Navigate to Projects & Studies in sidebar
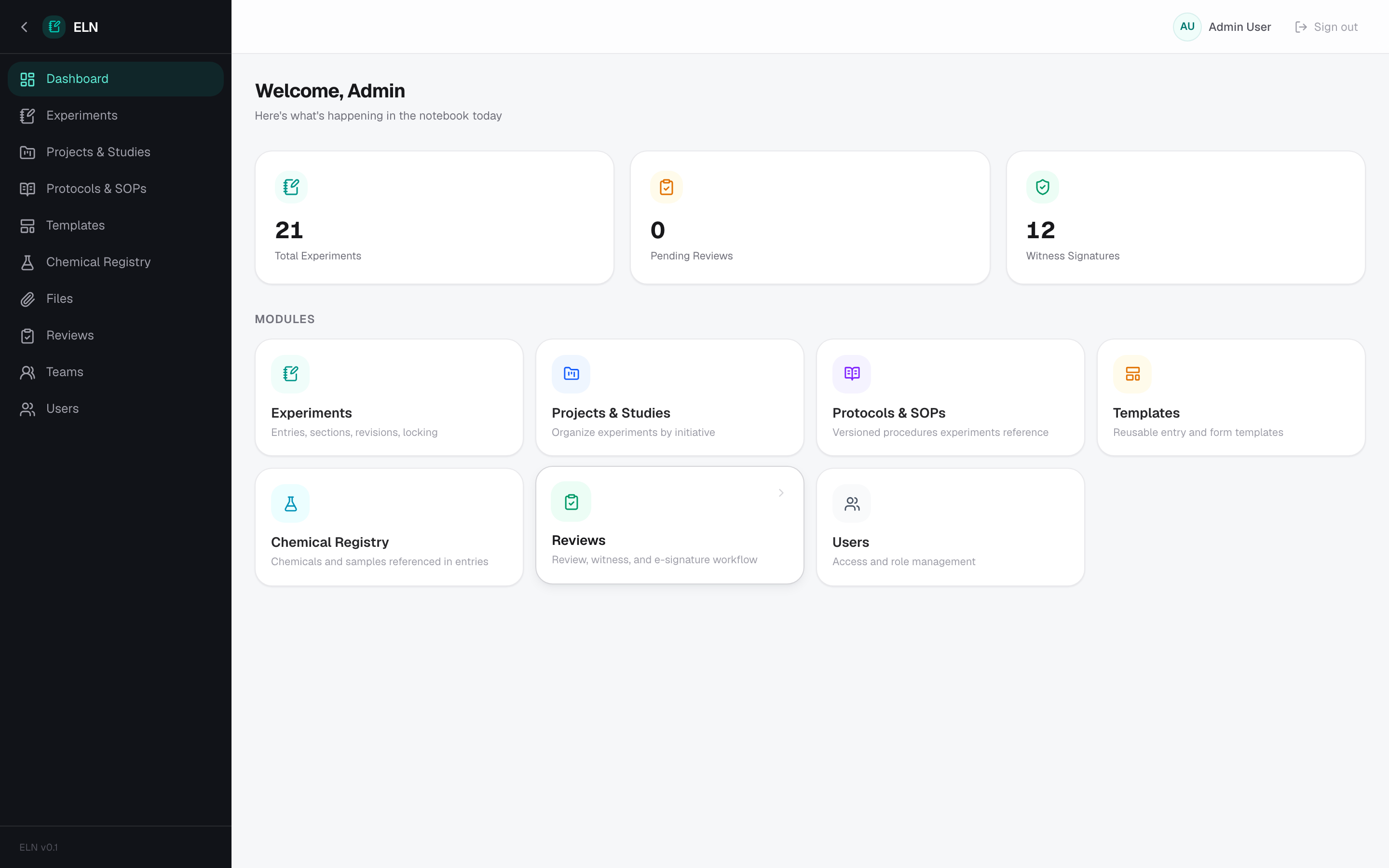Image resolution: width=1389 pixels, height=868 pixels. tap(115, 153)
